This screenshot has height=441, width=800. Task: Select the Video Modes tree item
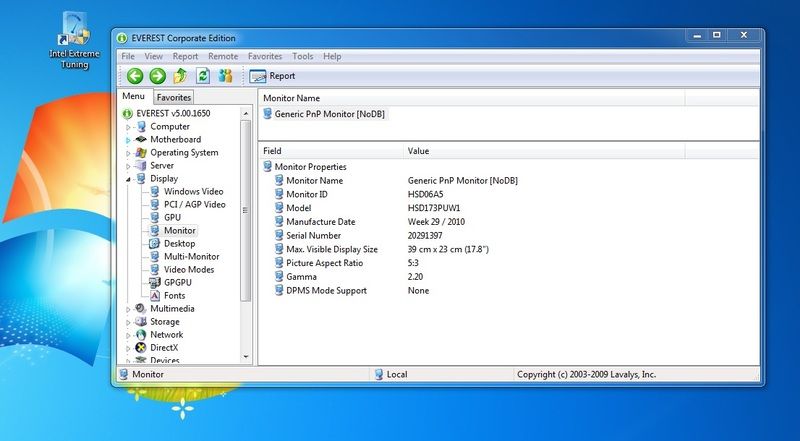point(189,270)
